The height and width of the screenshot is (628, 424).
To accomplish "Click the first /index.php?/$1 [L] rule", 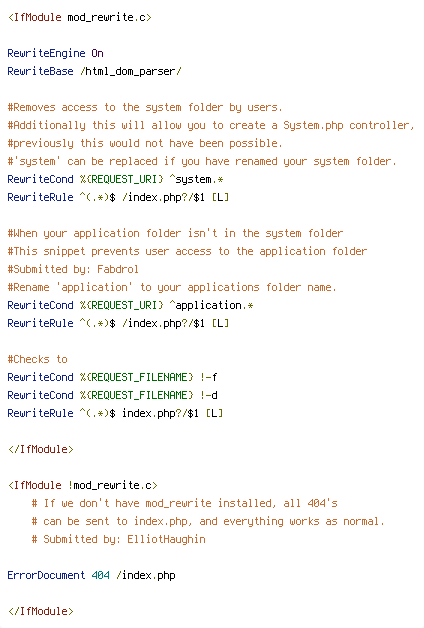I will (175, 197).
